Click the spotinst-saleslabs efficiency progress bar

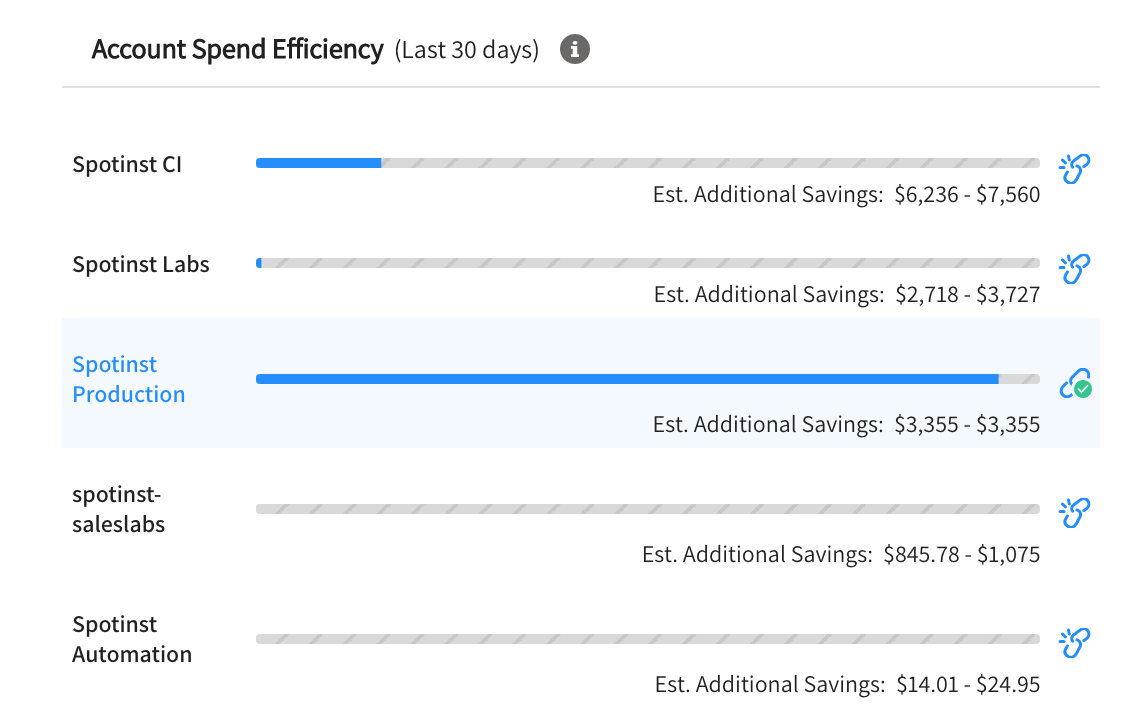pos(648,509)
